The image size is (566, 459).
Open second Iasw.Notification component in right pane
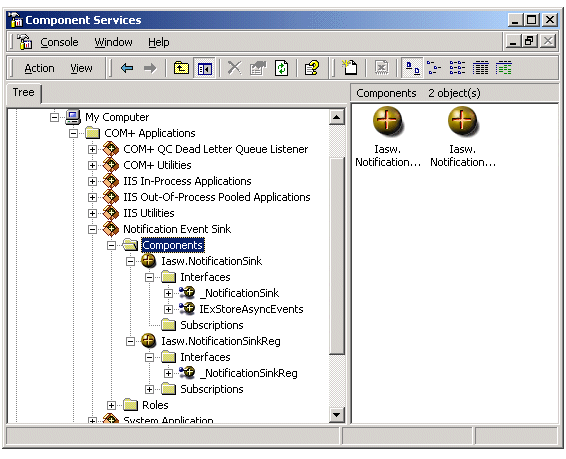click(463, 137)
